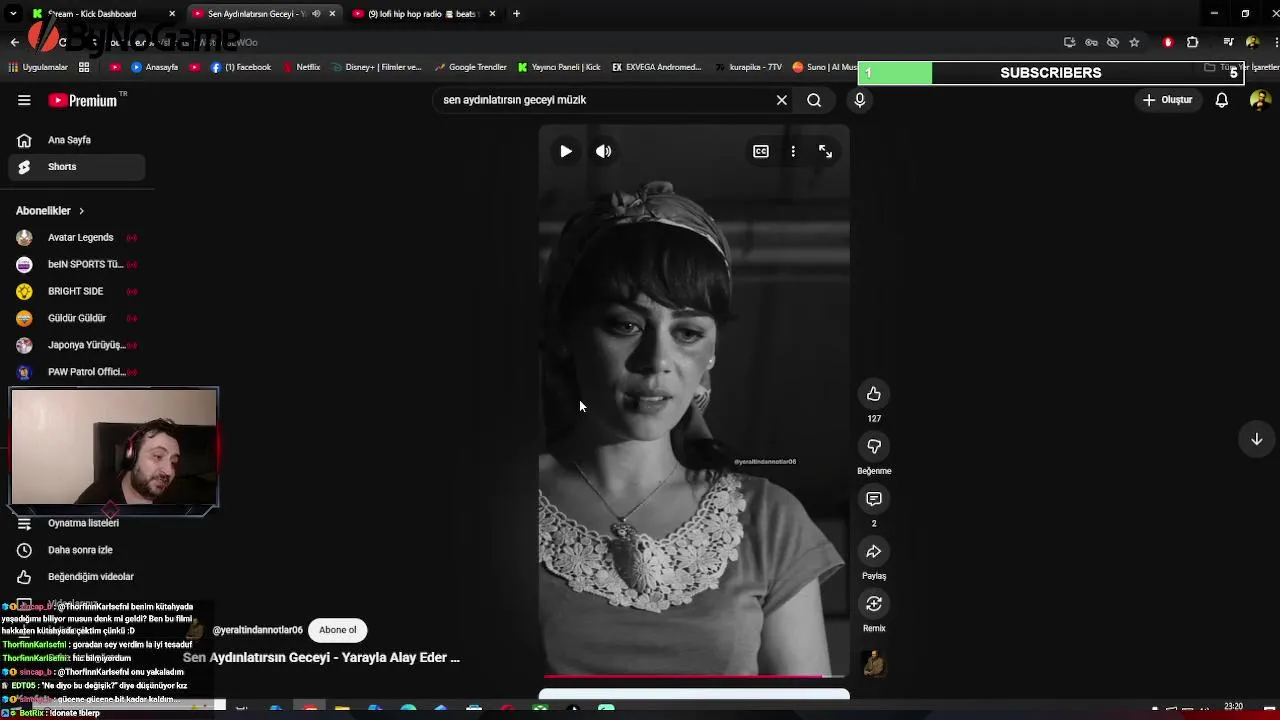Start voice search with the microphone icon

click(859, 100)
